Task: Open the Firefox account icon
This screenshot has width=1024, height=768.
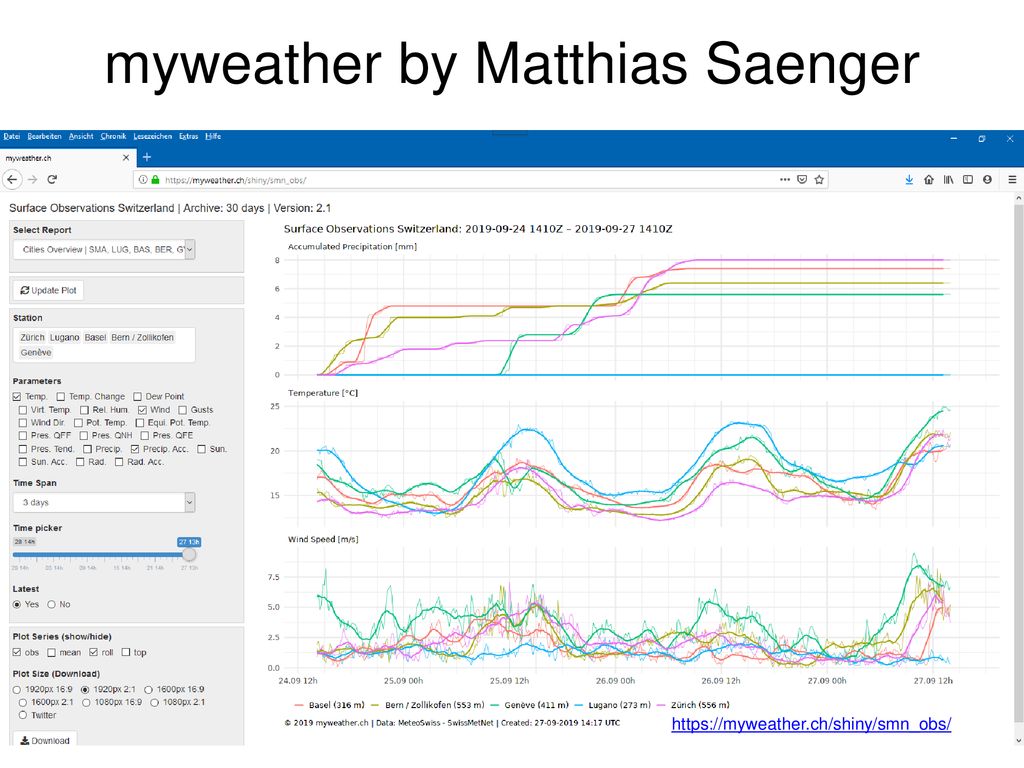Action: (987, 180)
